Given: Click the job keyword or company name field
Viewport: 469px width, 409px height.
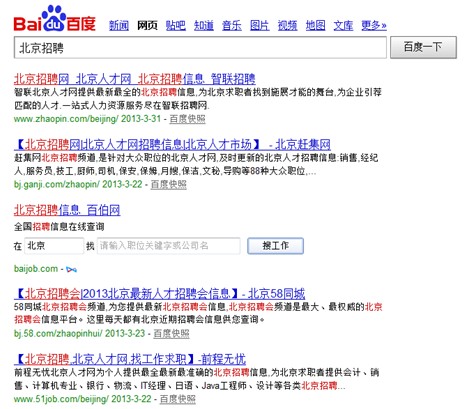Looking at the screenshot, I should tap(169, 246).
